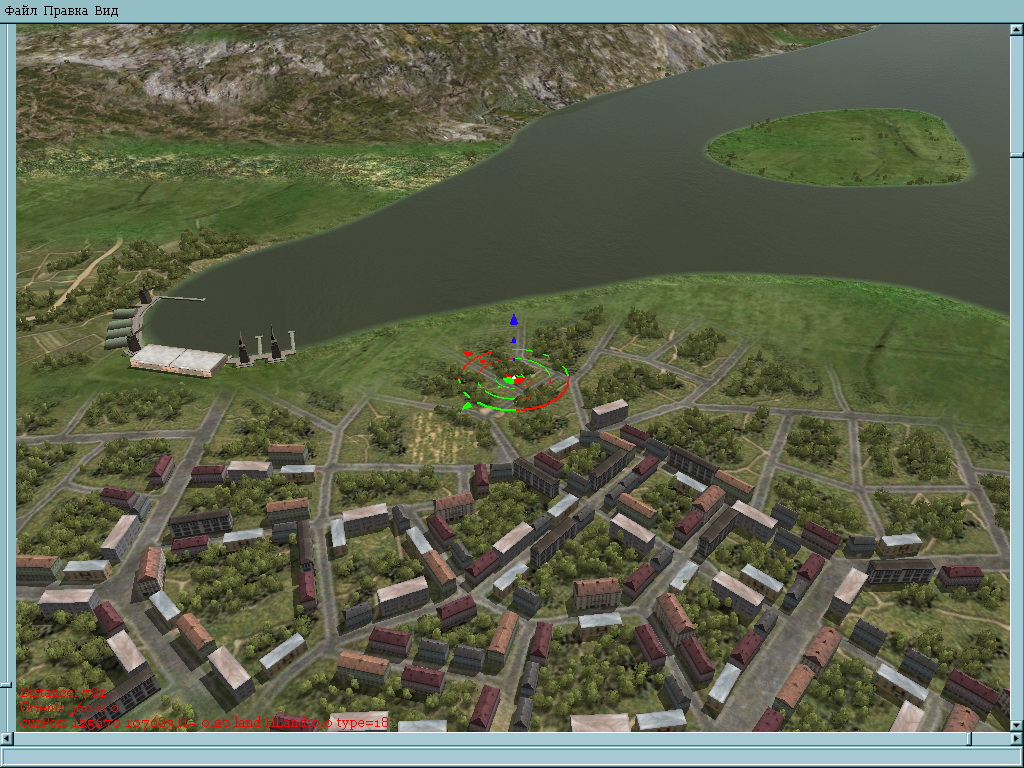Click the blue vertical axis arrow of the gizmo
The height and width of the screenshot is (768, 1024).
tap(514, 320)
